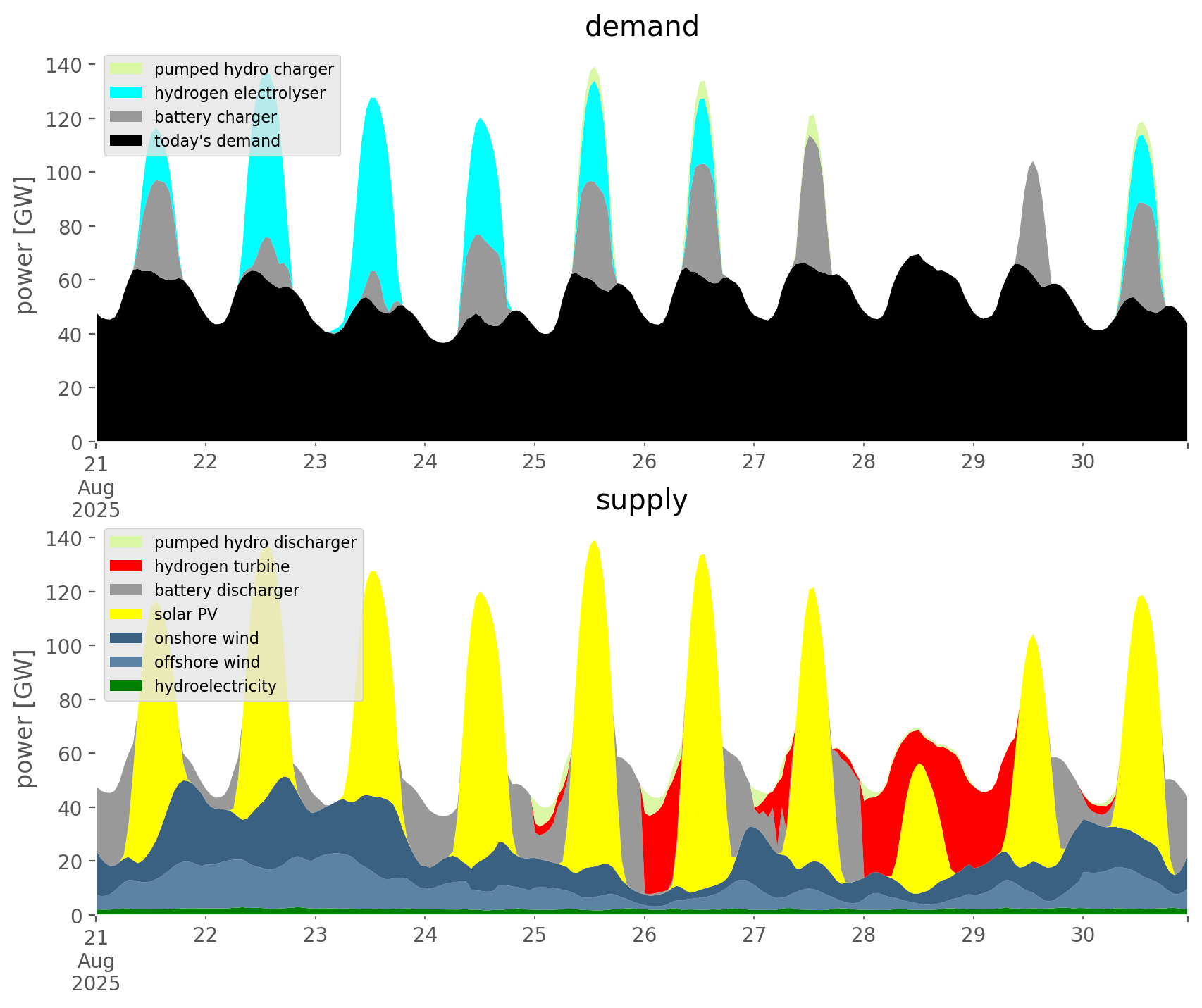Screen dimensions: 1202x1008
Task: Click the offshore wind legend swatch
Action: point(125,662)
